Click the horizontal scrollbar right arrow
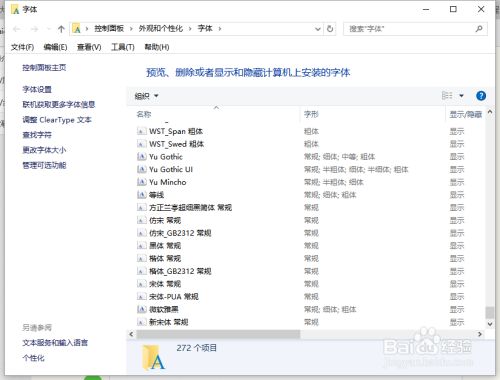This screenshot has height=380, width=500. point(480,334)
